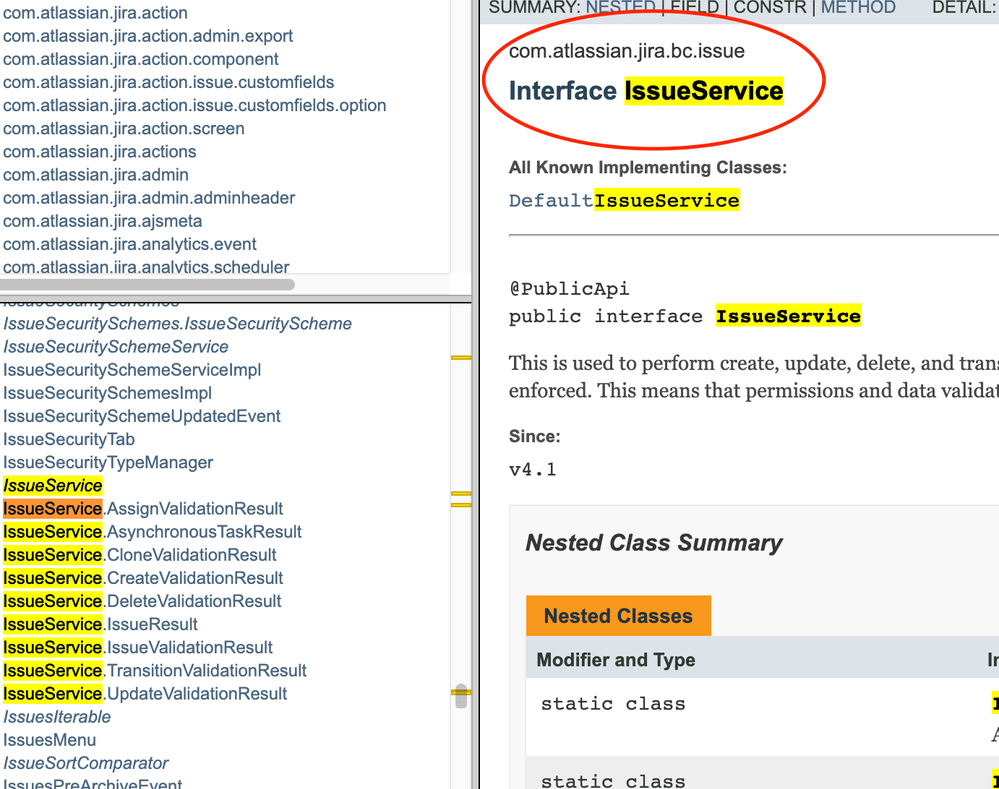This screenshot has width=999, height=789.
Task: Open com.atlassian.jira.action.admin.export package
Action: point(148,36)
